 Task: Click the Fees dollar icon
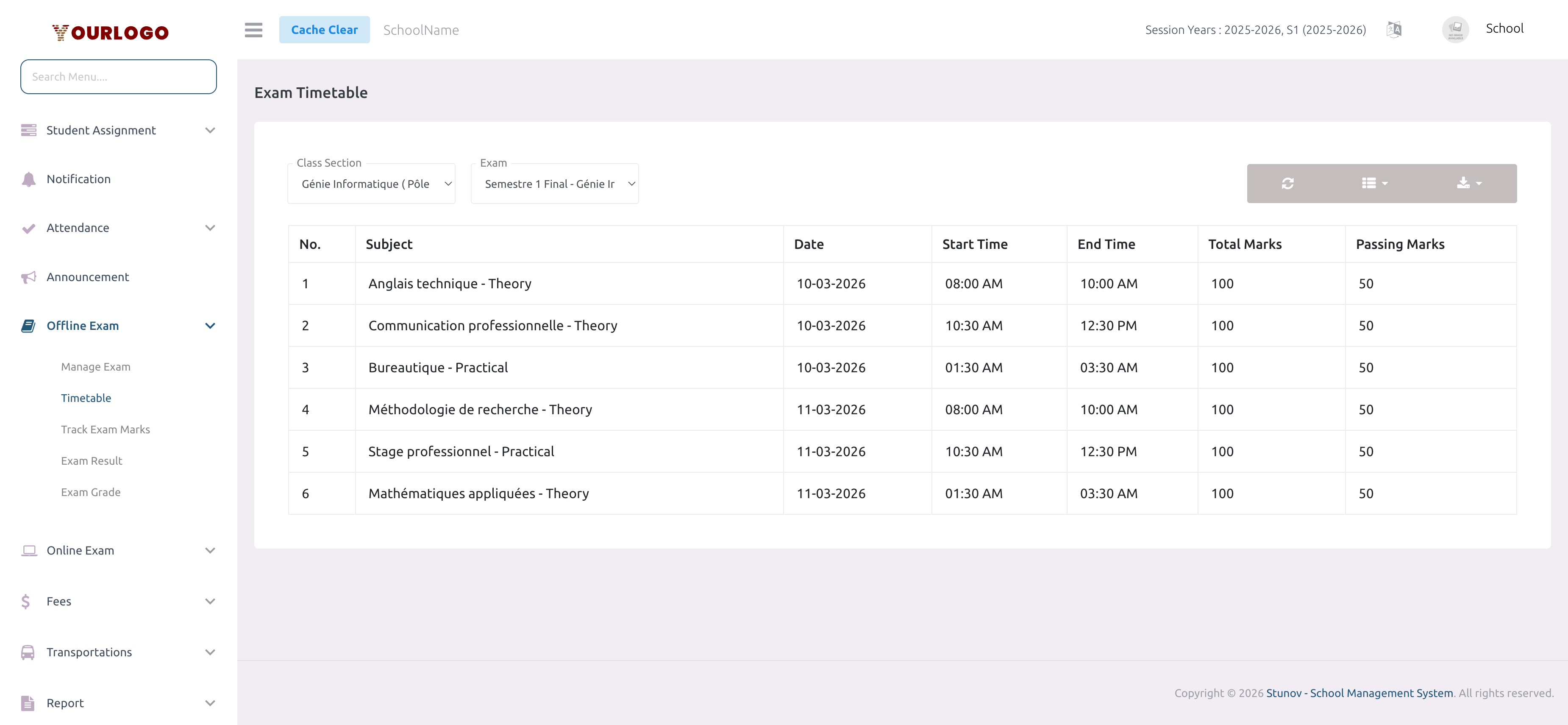25,601
